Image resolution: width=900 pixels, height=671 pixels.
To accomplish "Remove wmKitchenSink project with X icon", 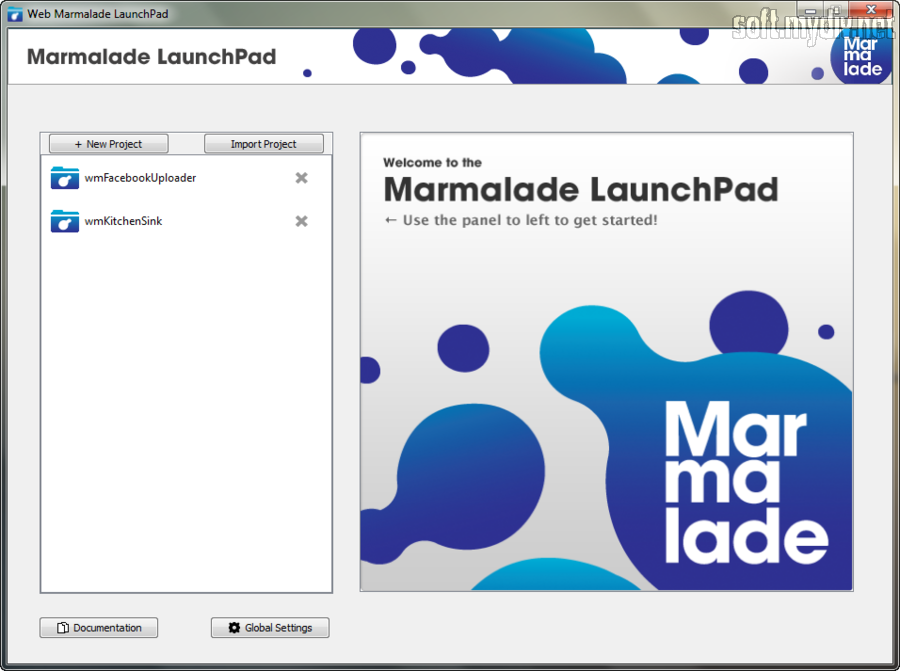I will pyautogui.click(x=301, y=221).
